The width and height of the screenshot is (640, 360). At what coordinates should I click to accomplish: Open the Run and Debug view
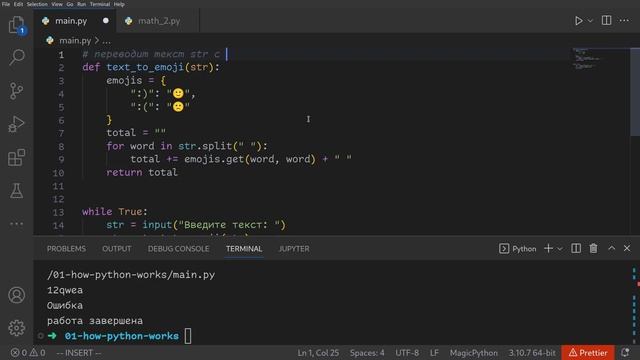coord(16,124)
